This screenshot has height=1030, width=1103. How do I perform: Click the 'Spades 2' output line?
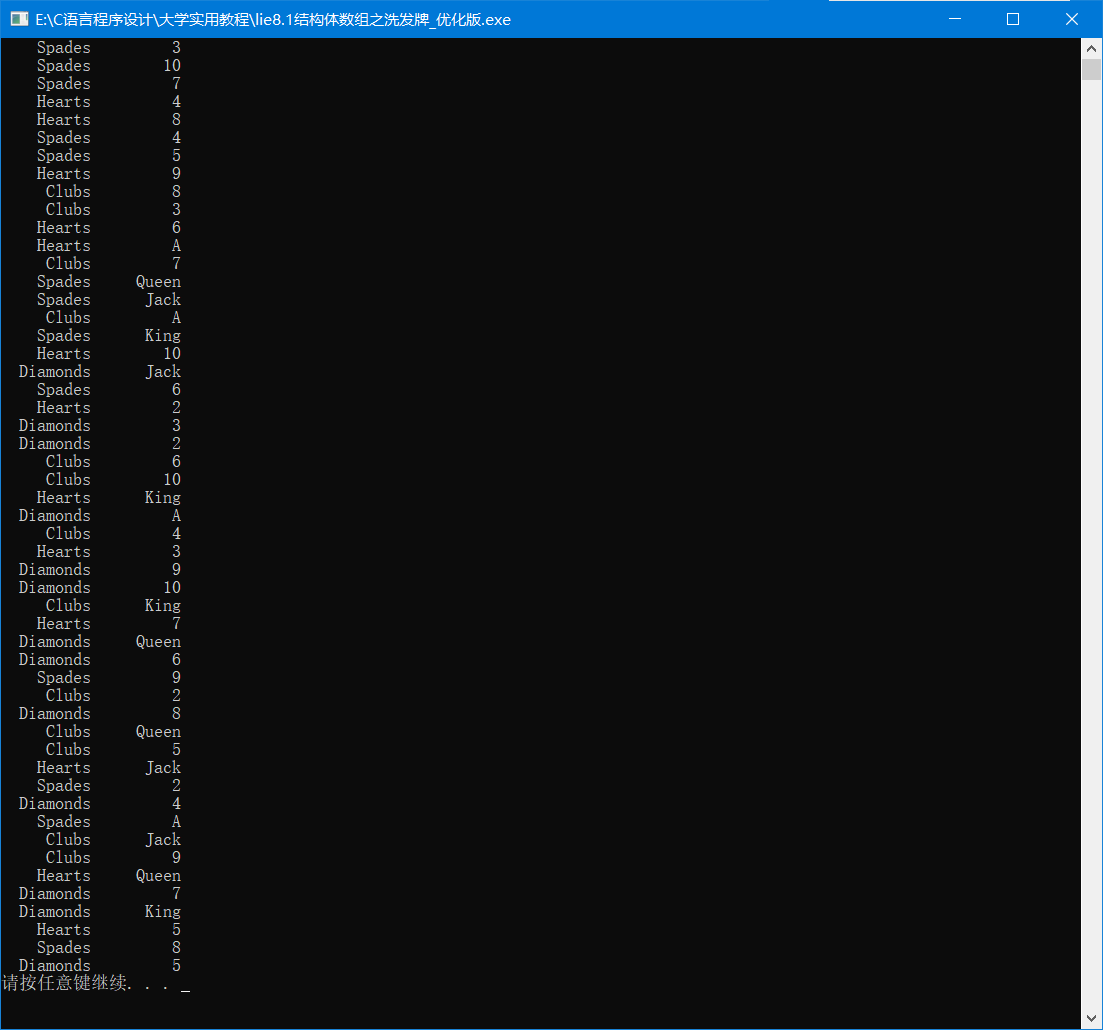[x=108, y=786]
